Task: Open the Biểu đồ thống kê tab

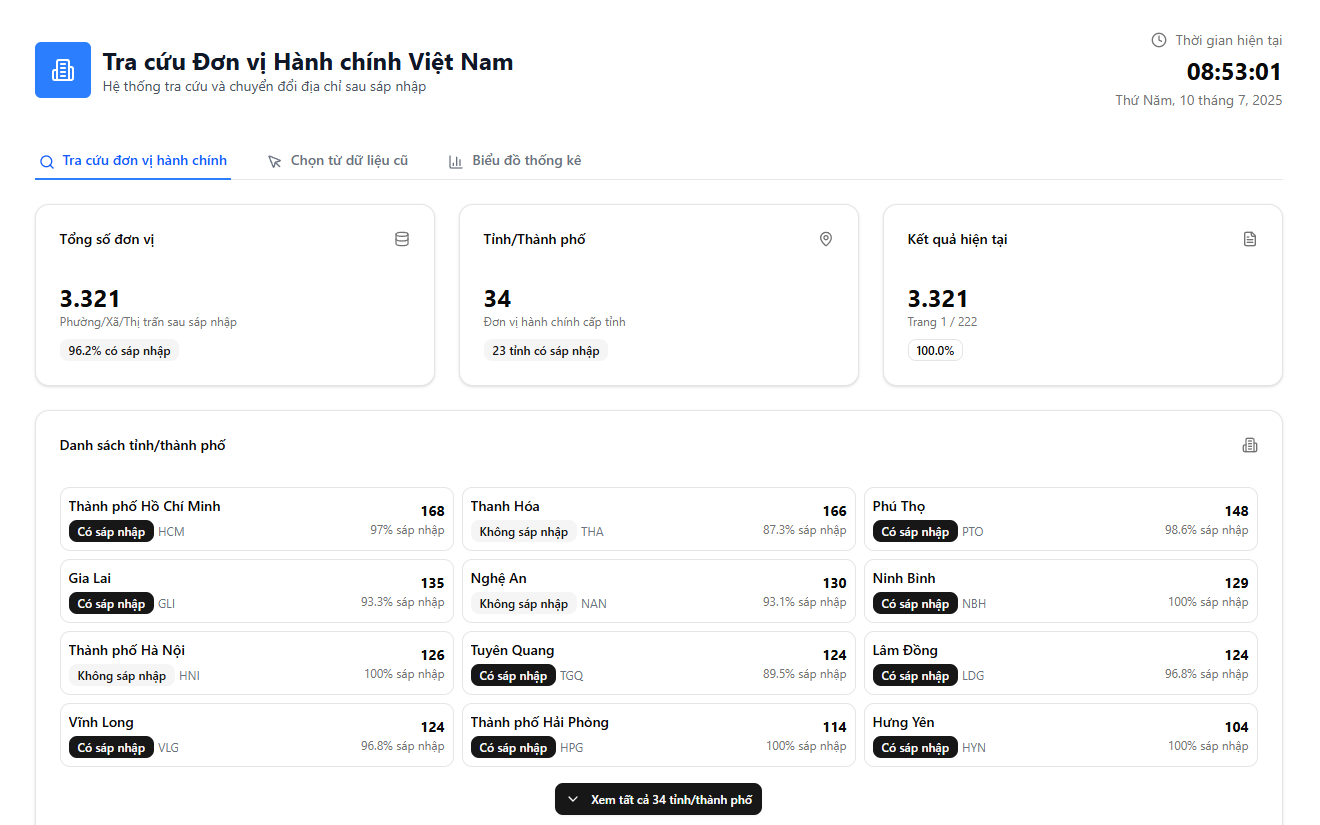Action: (x=526, y=161)
